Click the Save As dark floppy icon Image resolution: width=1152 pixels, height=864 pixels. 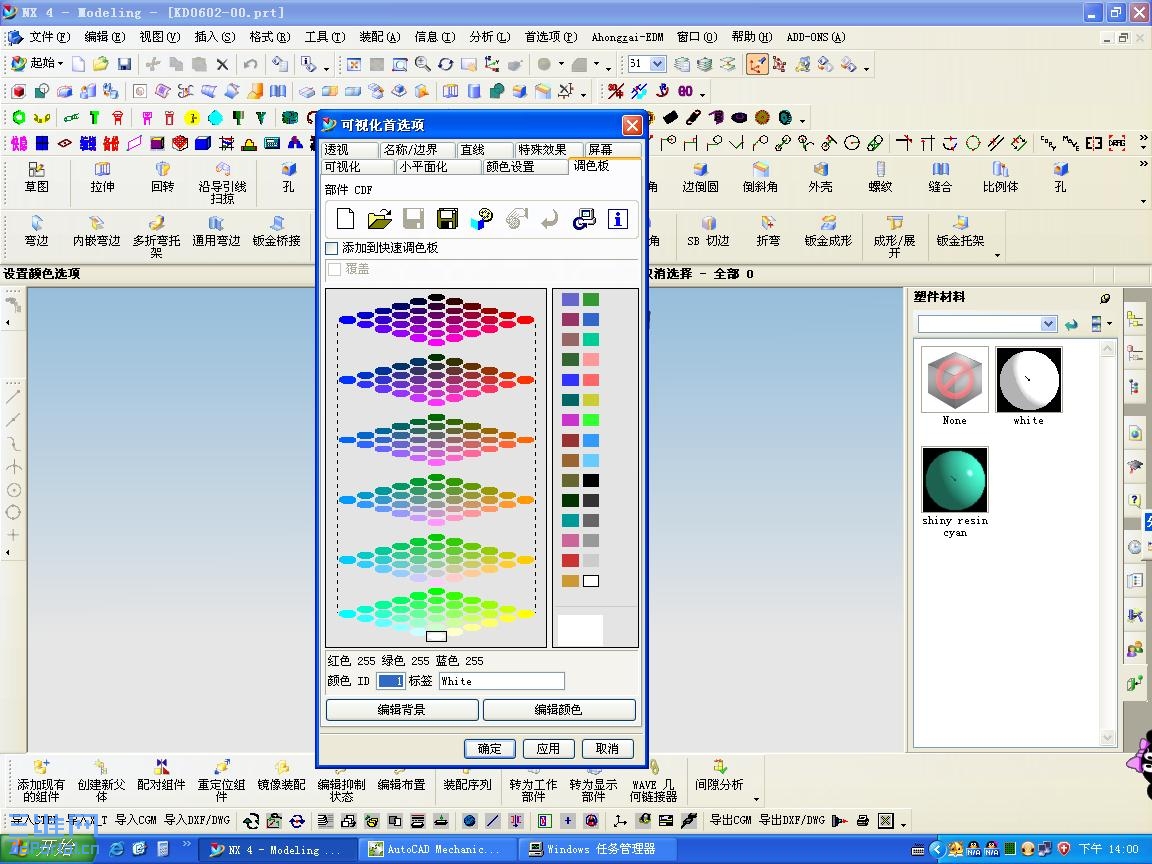pos(447,219)
